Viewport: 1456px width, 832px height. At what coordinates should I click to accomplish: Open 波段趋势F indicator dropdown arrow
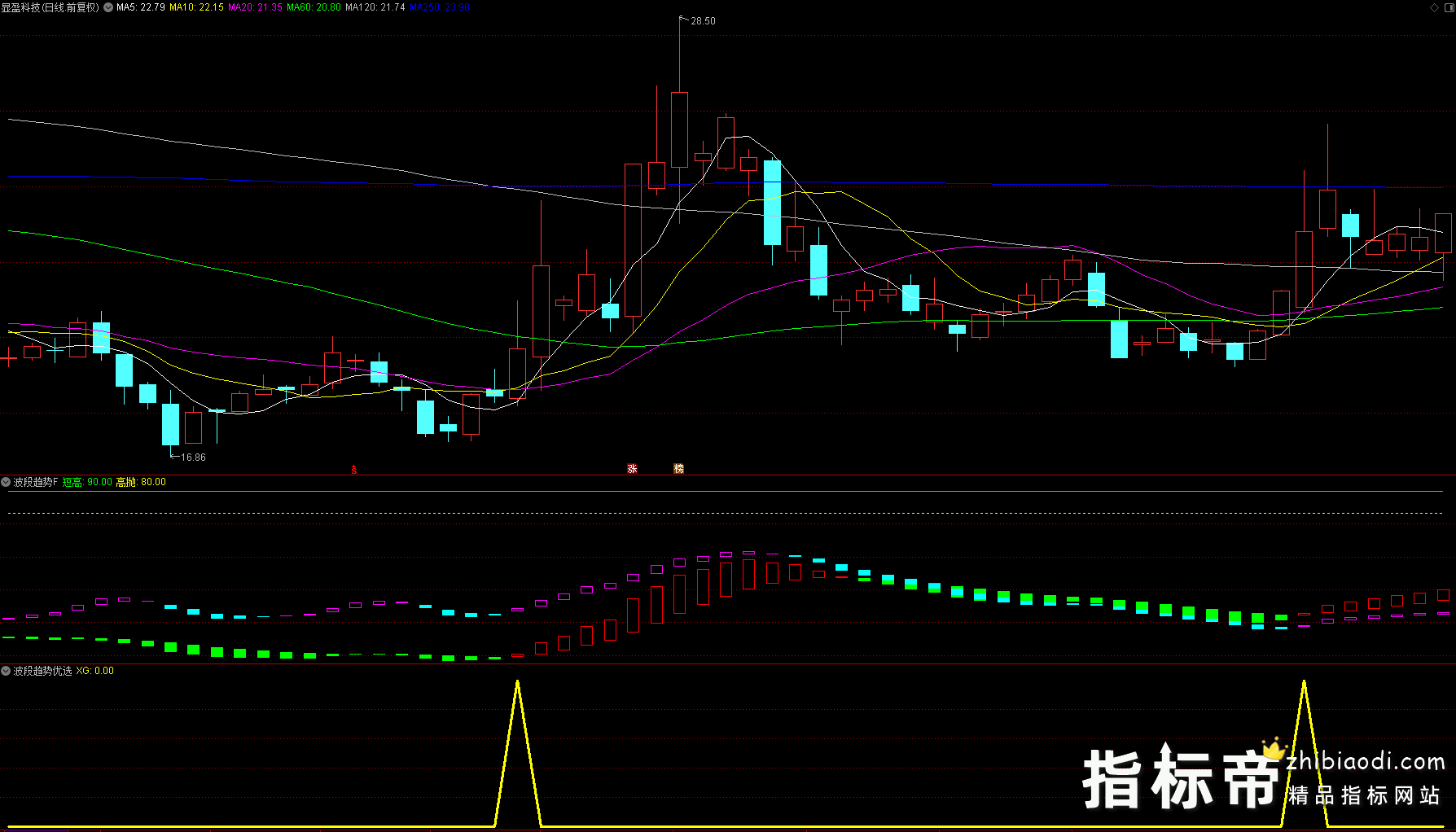(6, 482)
